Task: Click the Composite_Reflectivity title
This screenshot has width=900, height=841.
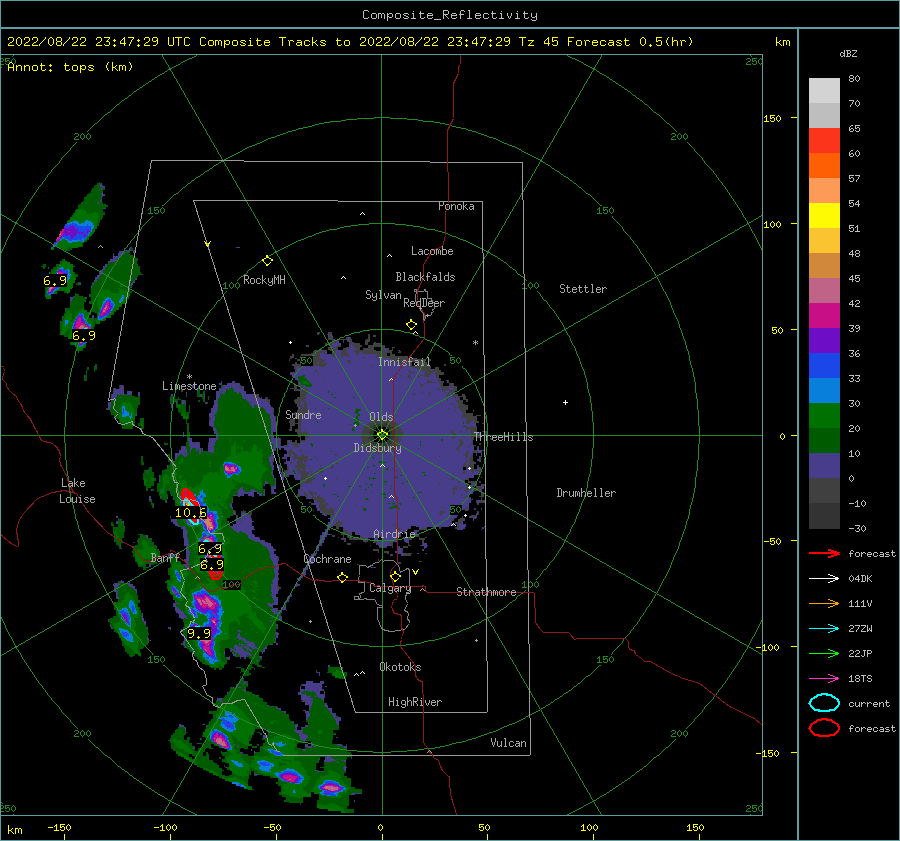Action: click(x=450, y=15)
